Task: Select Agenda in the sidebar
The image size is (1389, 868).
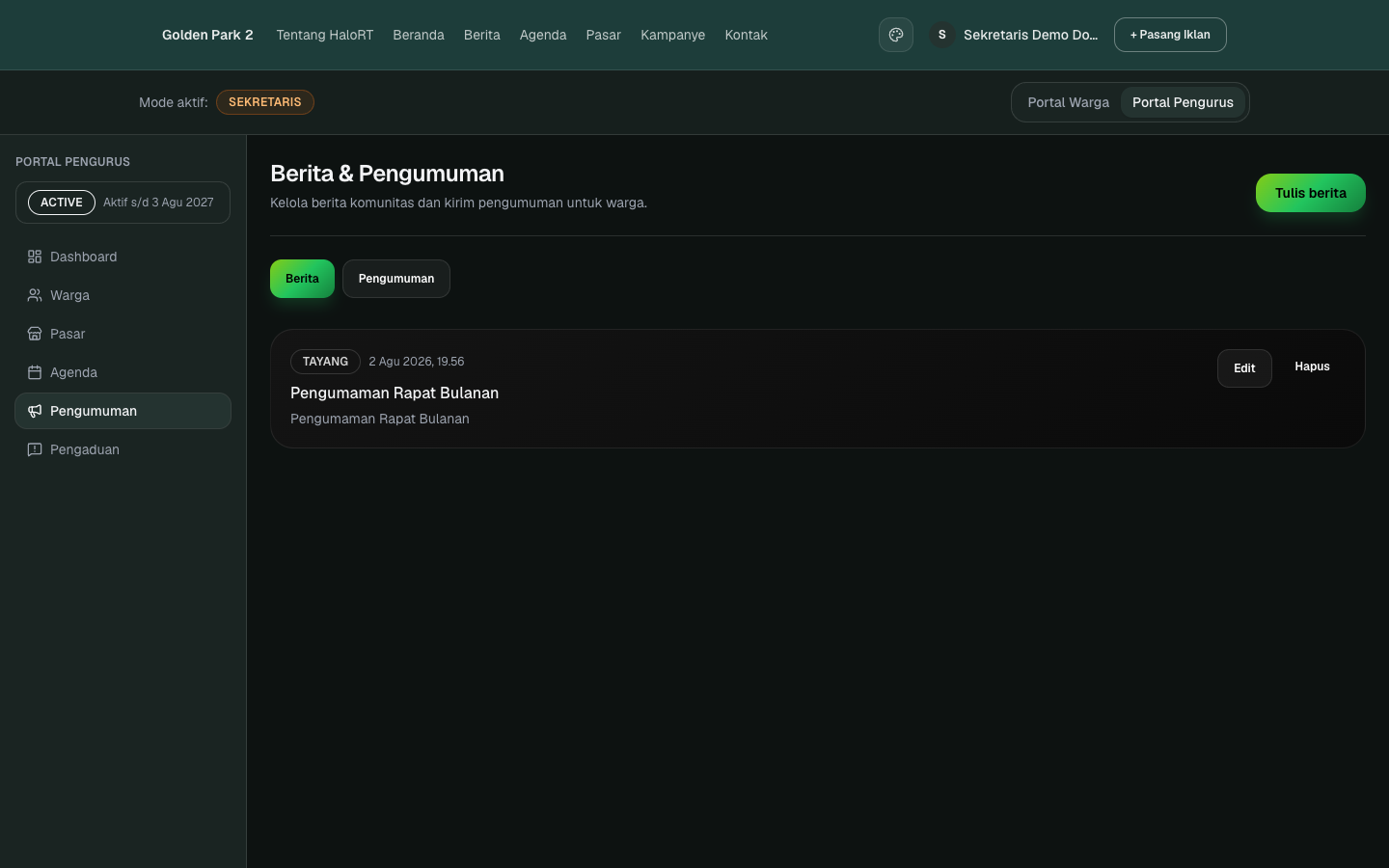Action: pyautogui.click(x=123, y=372)
